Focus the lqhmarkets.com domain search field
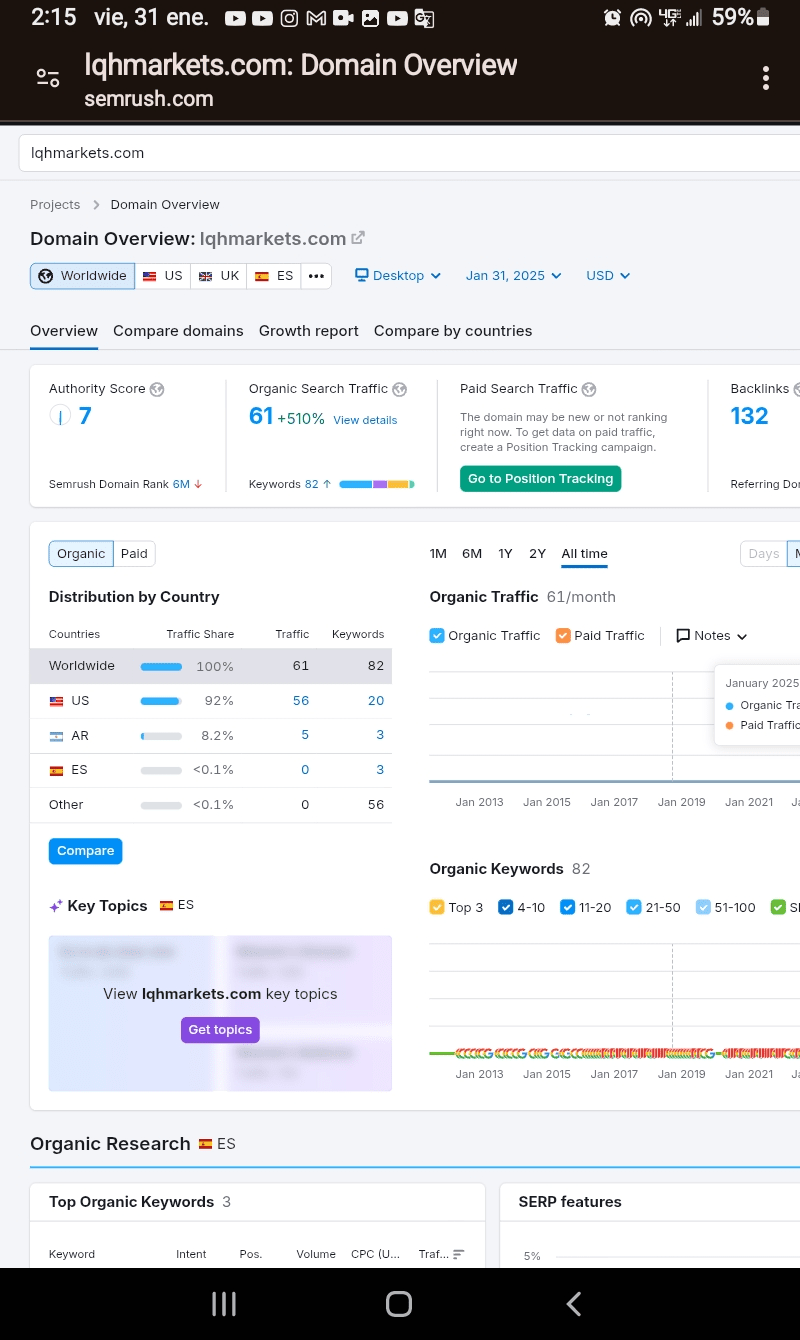Viewport: 800px width, 1340px height. pyautogui.click(x=400, y=153)
